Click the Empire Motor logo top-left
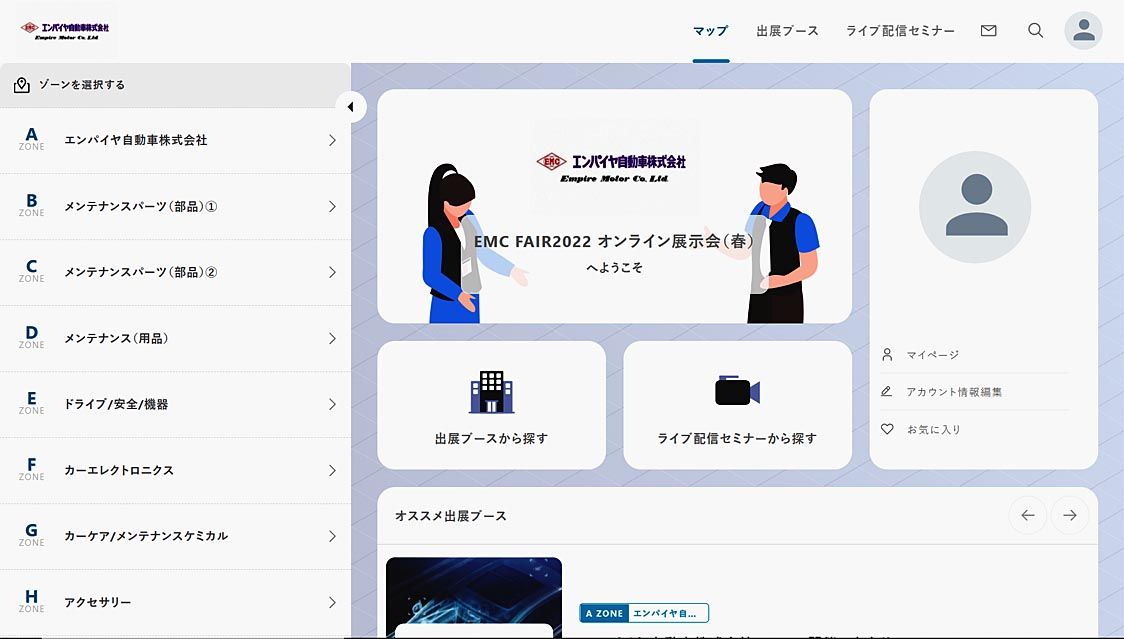The height and width of the screenshot is (639, 1124). coord(67,30)
